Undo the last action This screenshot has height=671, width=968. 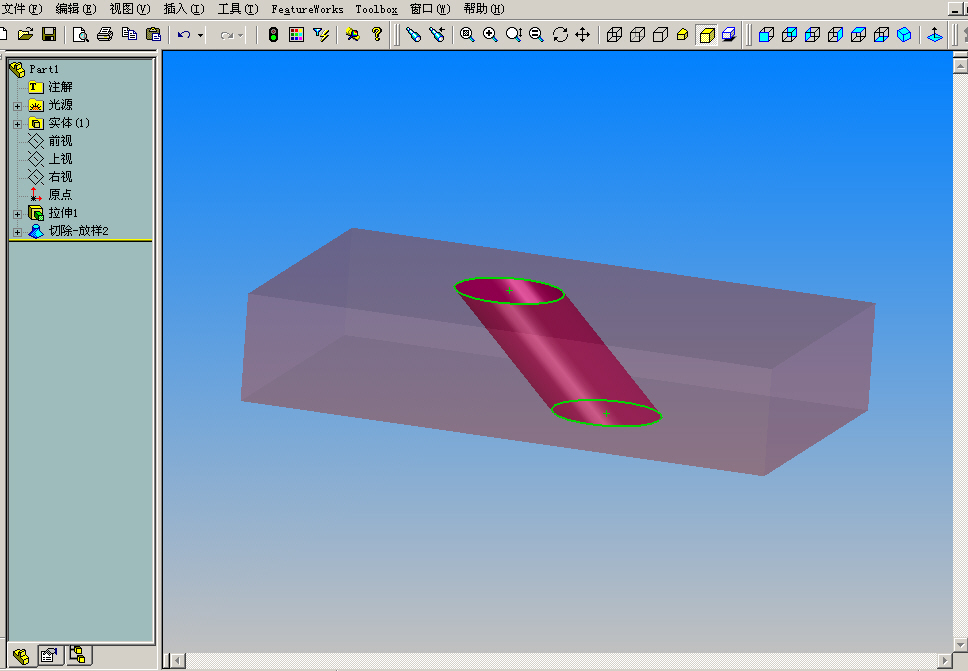[184, 35]
